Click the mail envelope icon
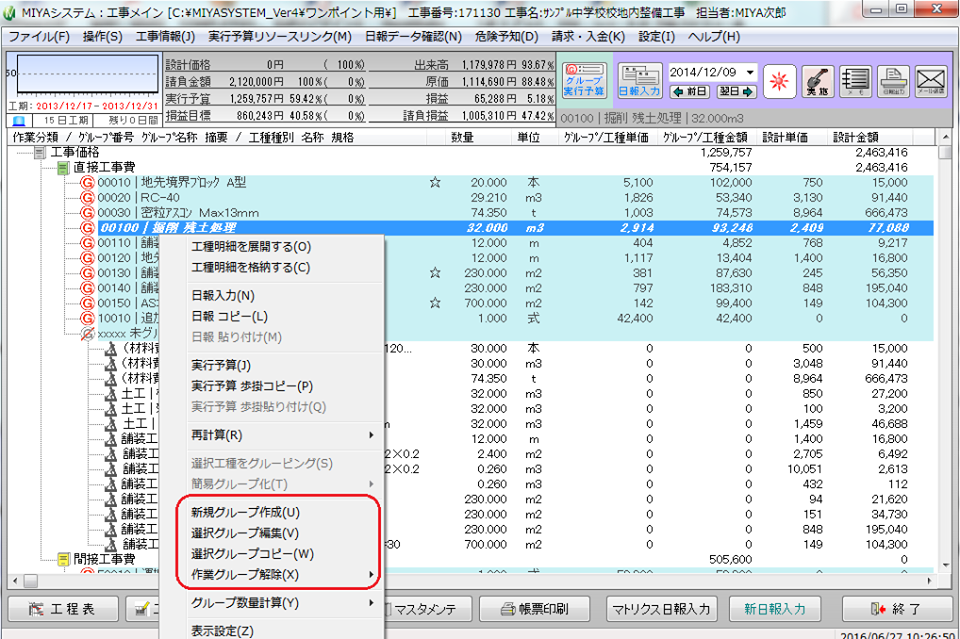Image resolution: width=960 pixels, height=639 pixels. pos(931,81)
